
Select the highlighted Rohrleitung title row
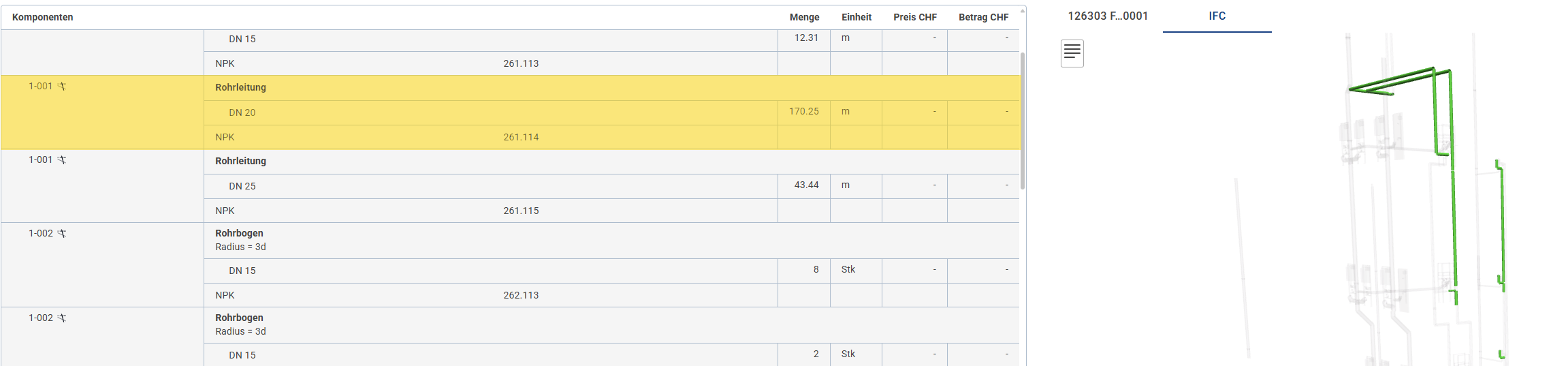(241, 87)
